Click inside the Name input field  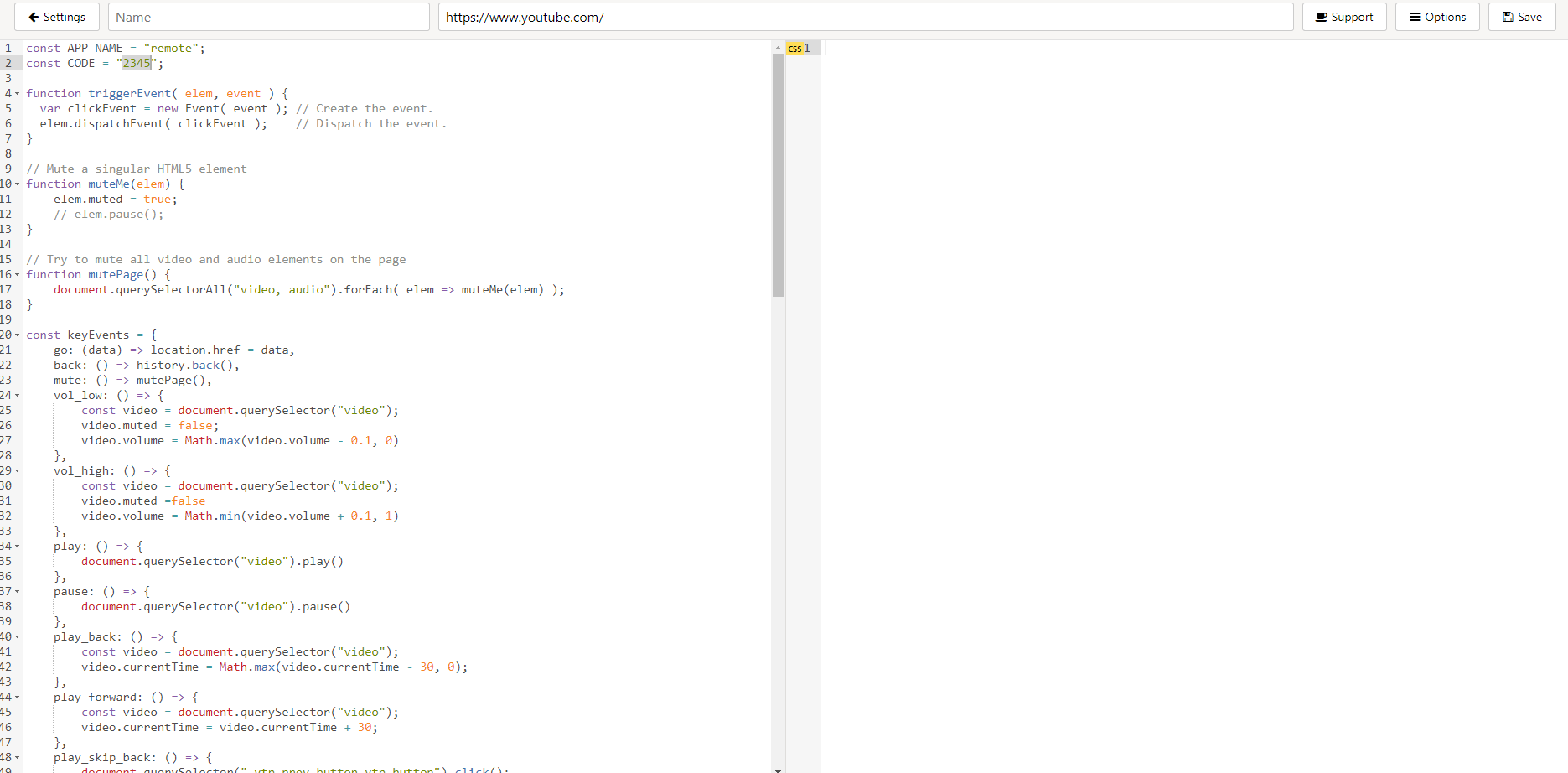268,17
